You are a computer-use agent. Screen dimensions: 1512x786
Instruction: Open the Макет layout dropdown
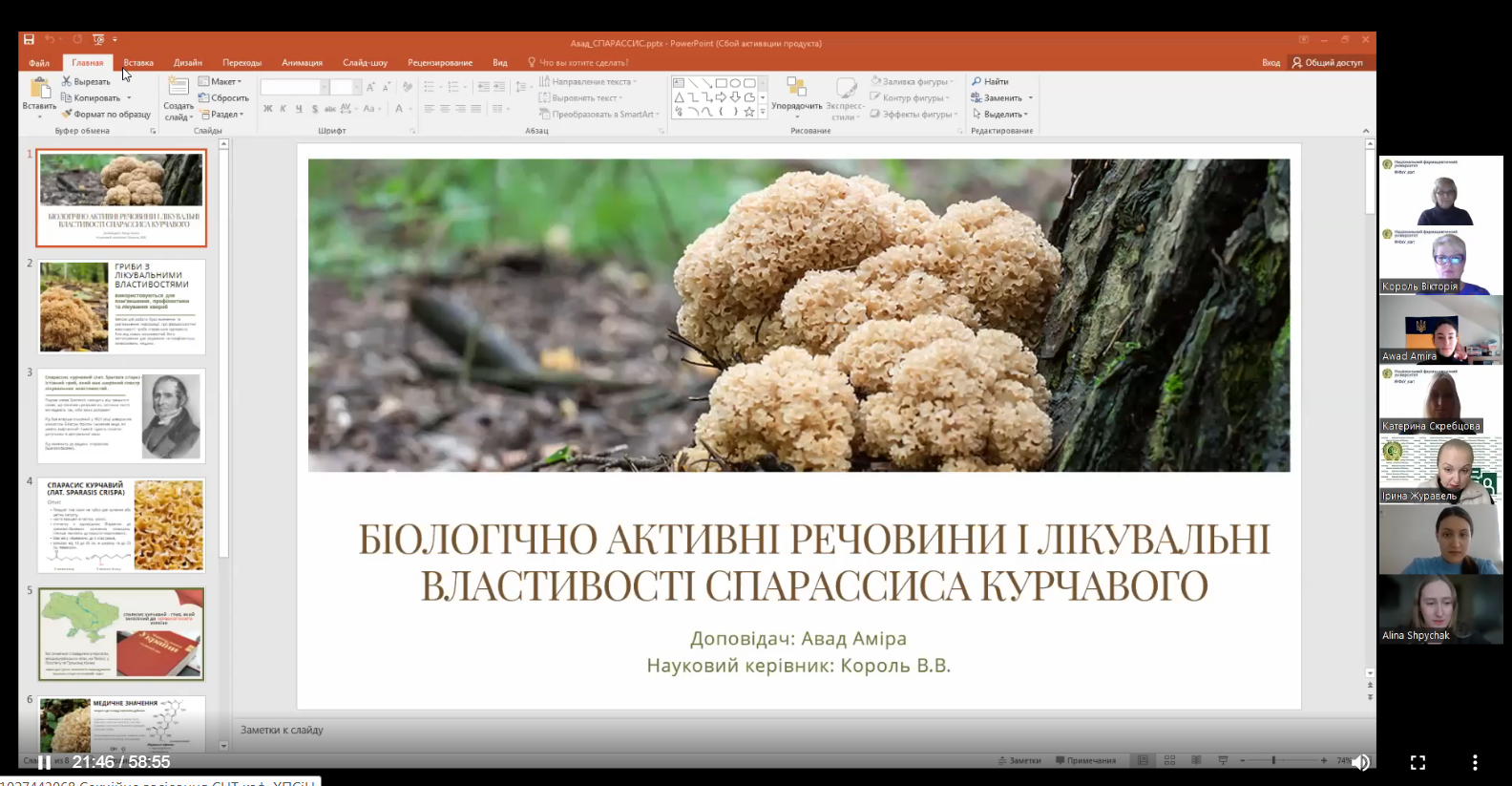tap(220, 81)
